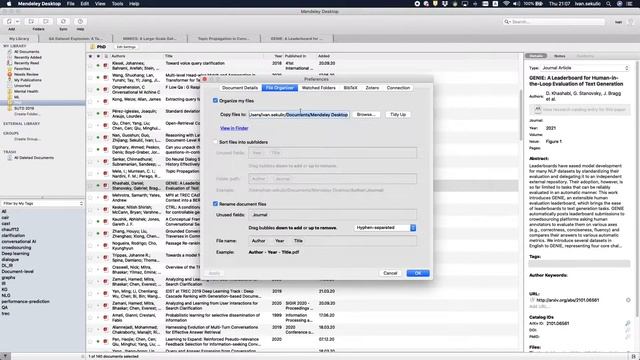Image resolution: width=640 pixels, height=360 pixels.
Task: Switch to Notes tab in right panel
Action: click(560, 56)
